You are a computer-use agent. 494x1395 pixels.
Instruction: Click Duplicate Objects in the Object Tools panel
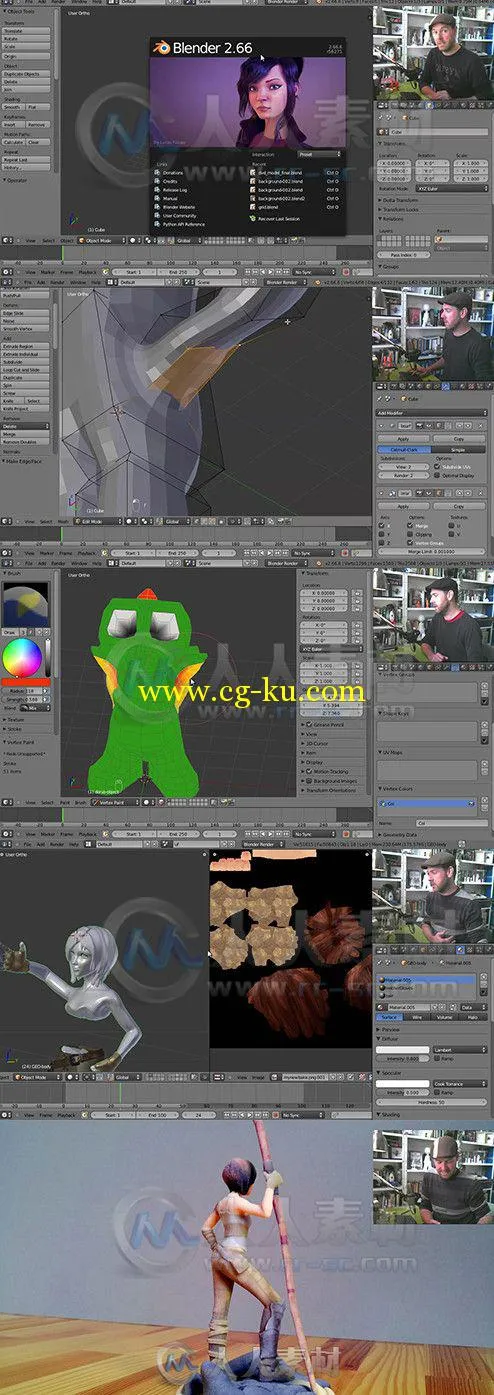click(x=25, y=75)
